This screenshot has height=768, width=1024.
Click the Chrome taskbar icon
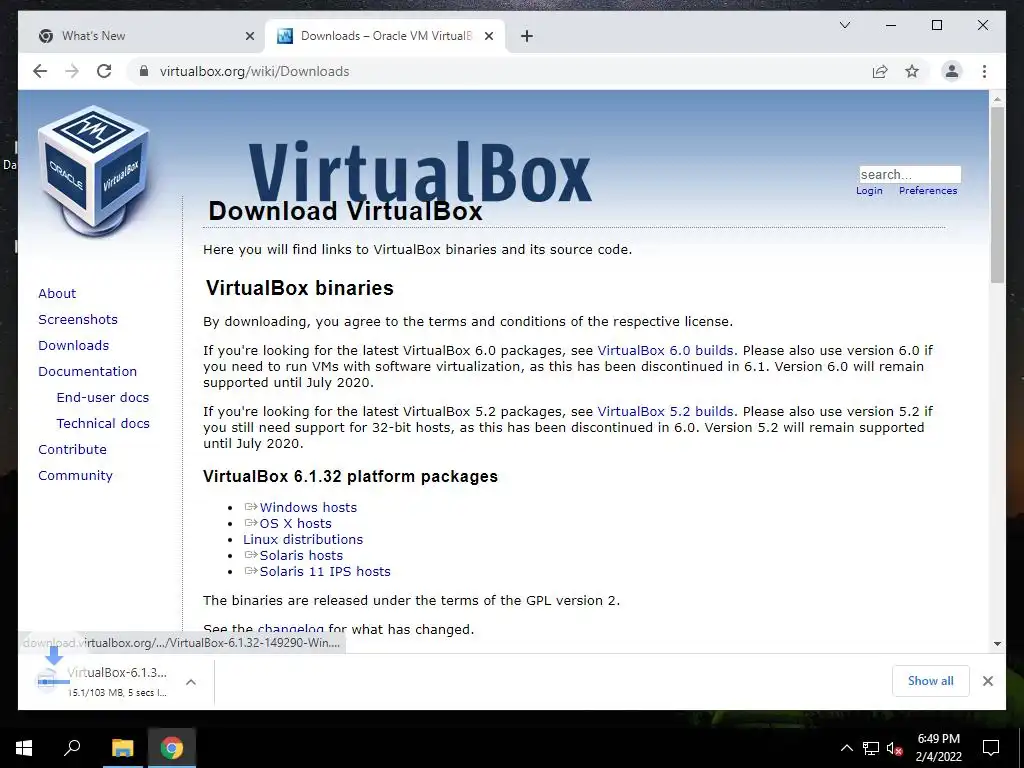tap(172, 748)
